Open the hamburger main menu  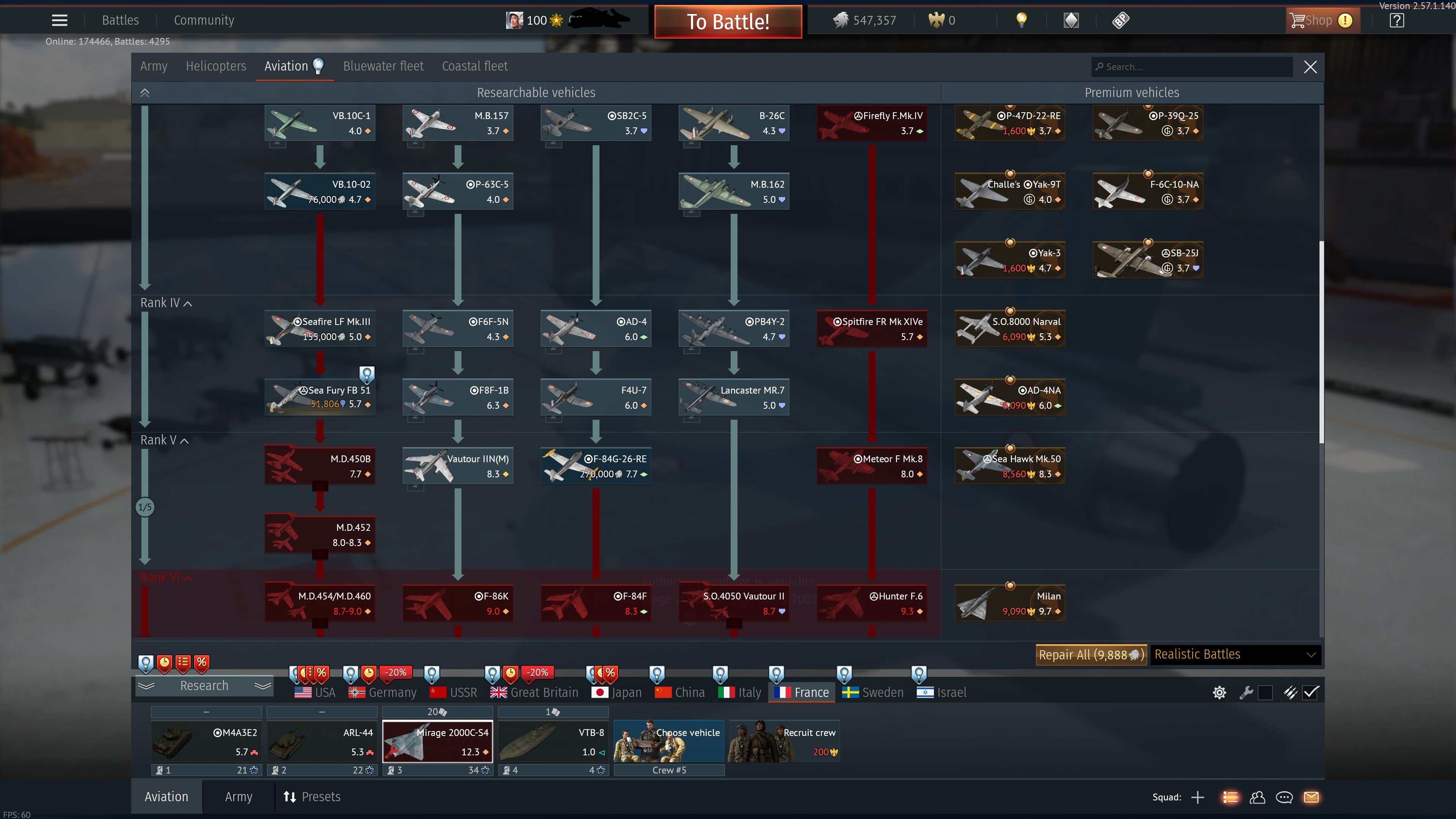tap(60, 20)
